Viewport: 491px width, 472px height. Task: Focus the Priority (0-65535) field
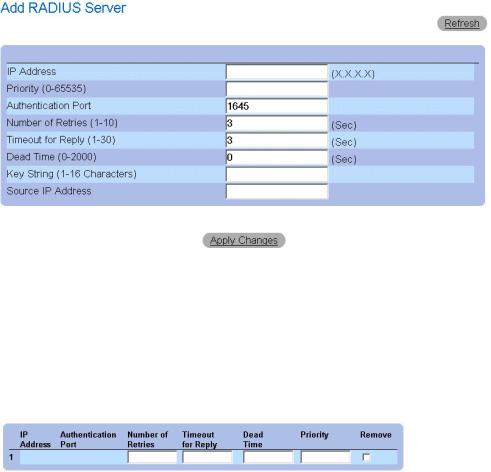tap(277, 89)
